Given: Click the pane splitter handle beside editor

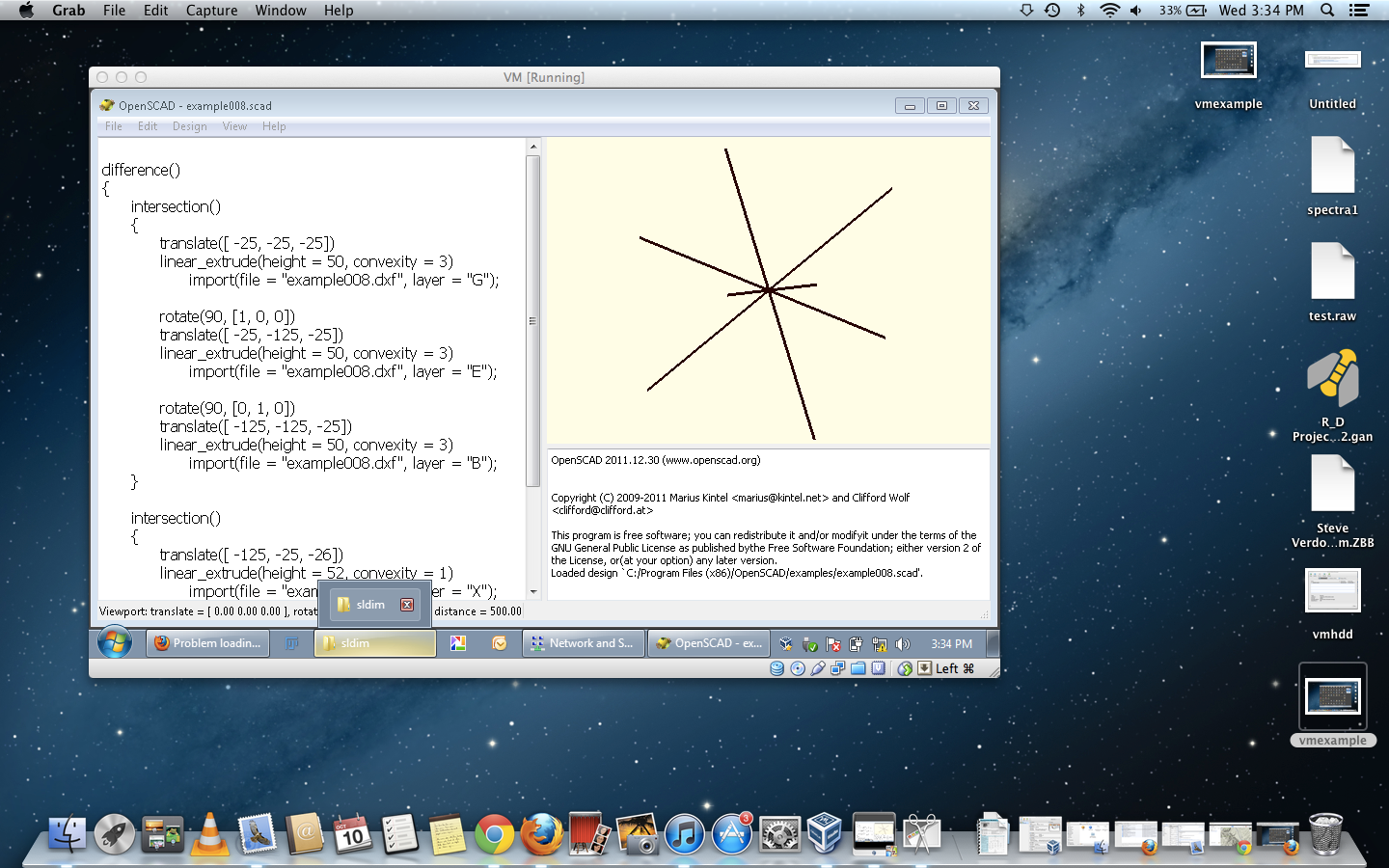Looking at the screenshot, I should tap(543, 368).
